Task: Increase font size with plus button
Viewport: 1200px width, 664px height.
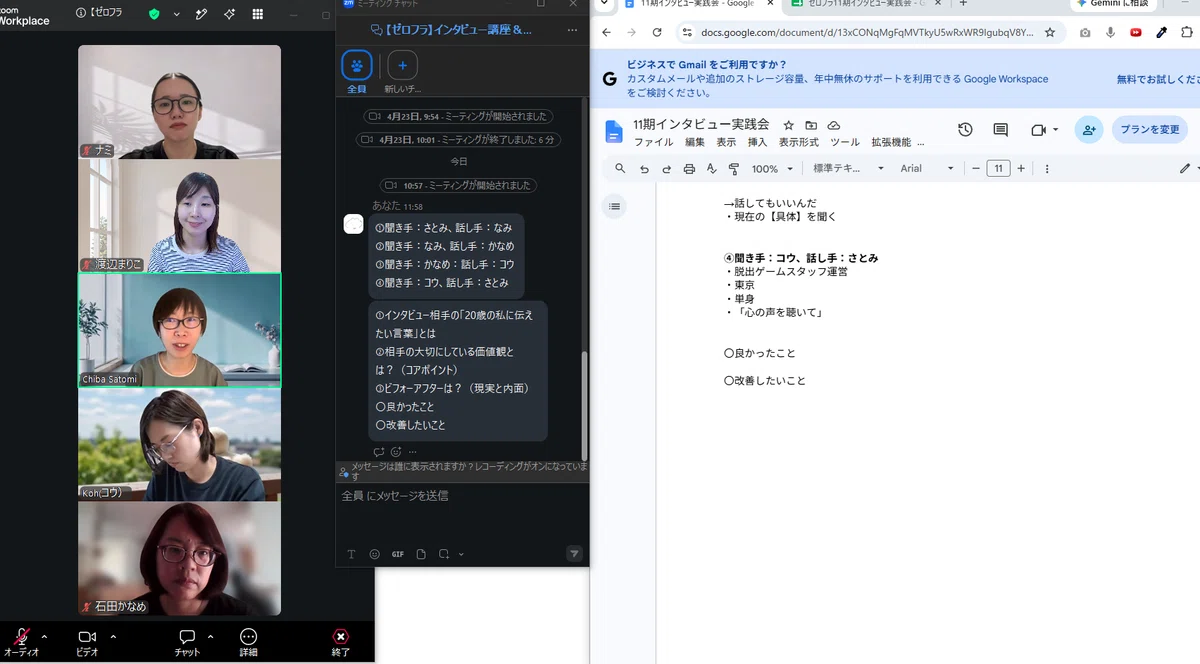Action: click(x=1021, y=169)
